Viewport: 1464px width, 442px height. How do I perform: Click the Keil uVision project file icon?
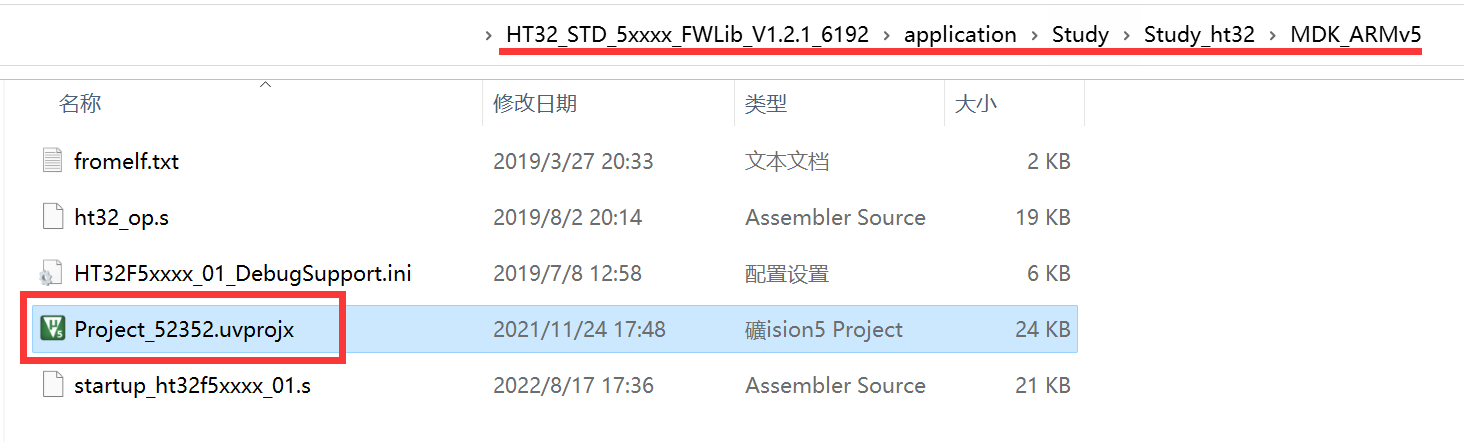[x=52, y=329]
